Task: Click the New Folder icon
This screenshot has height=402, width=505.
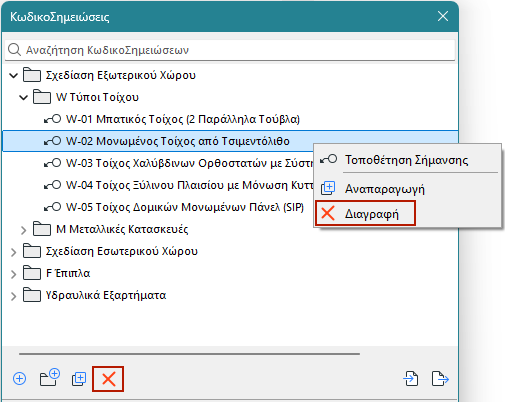Action: pos(50,377)
